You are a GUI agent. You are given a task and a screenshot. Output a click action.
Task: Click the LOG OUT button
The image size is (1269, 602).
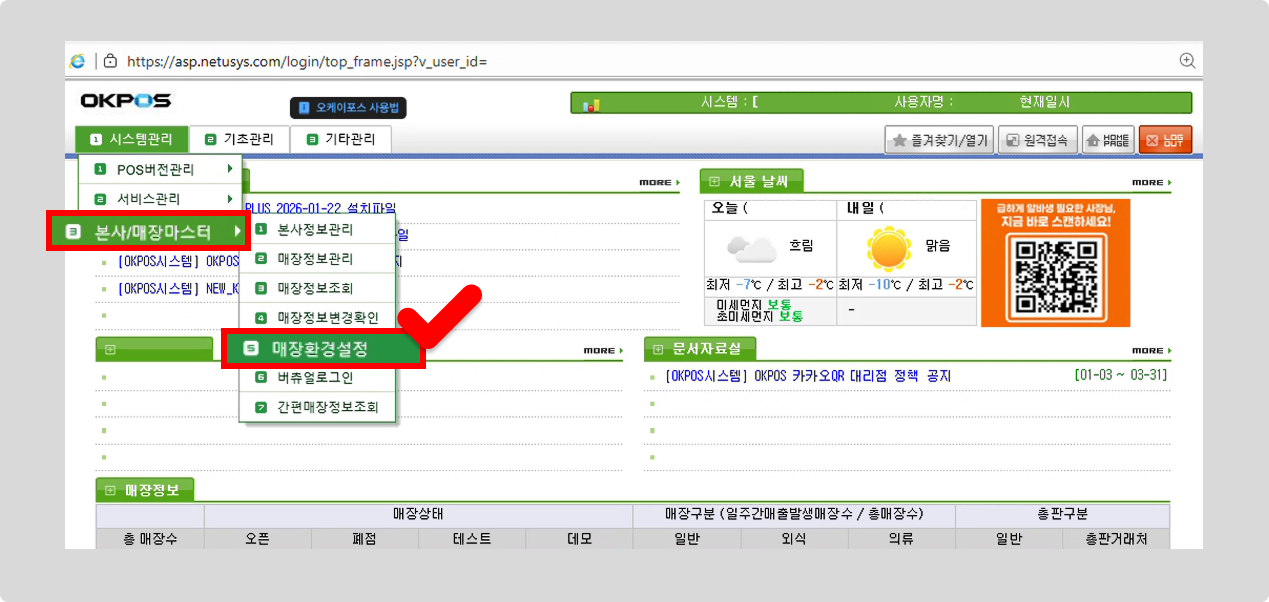pyautogui.click(x=1165, y=141)
